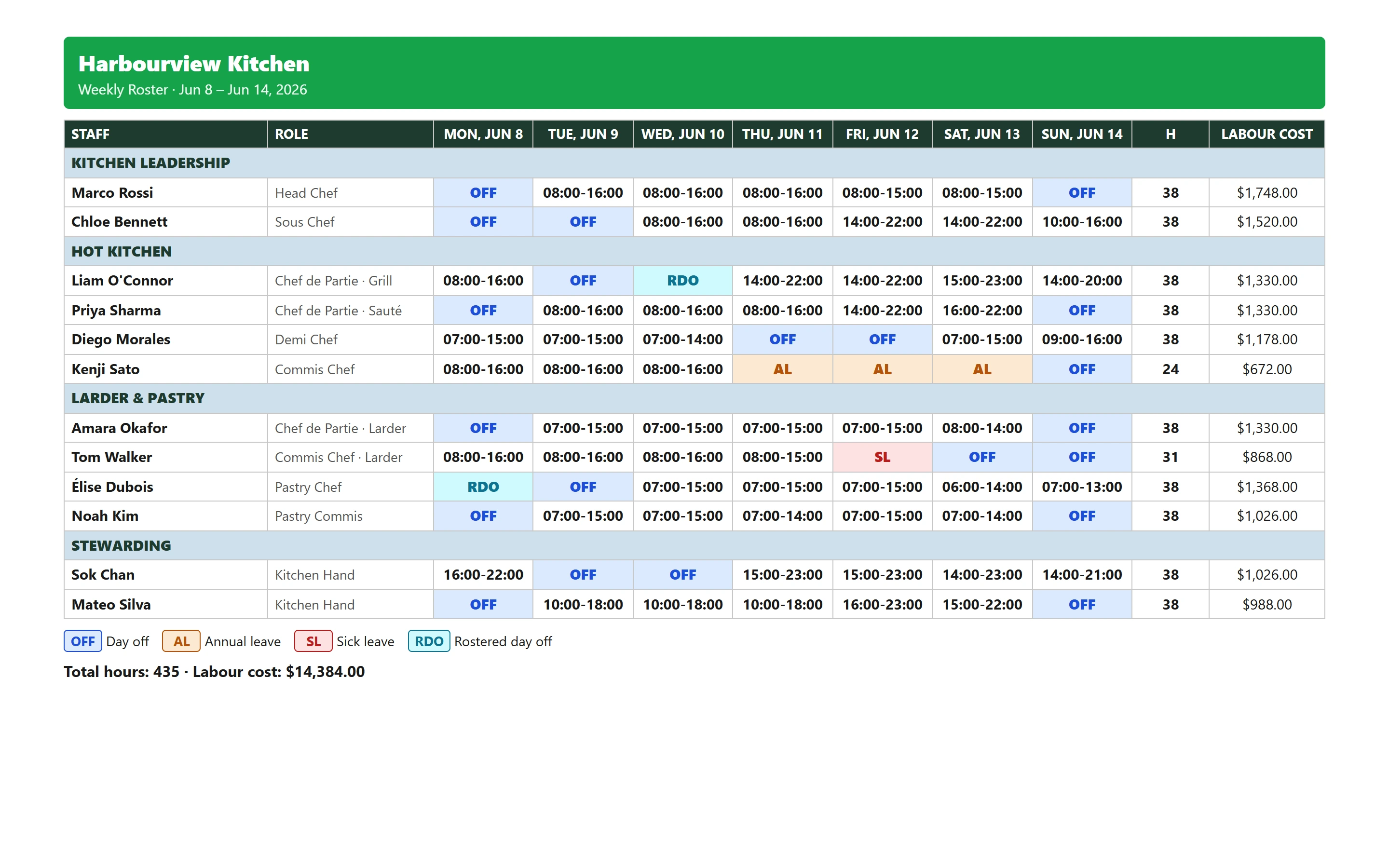Click Sok Chan's Saturday 14:00-23:00 shift
1389x868 pixels.
(x=982, y=575)
